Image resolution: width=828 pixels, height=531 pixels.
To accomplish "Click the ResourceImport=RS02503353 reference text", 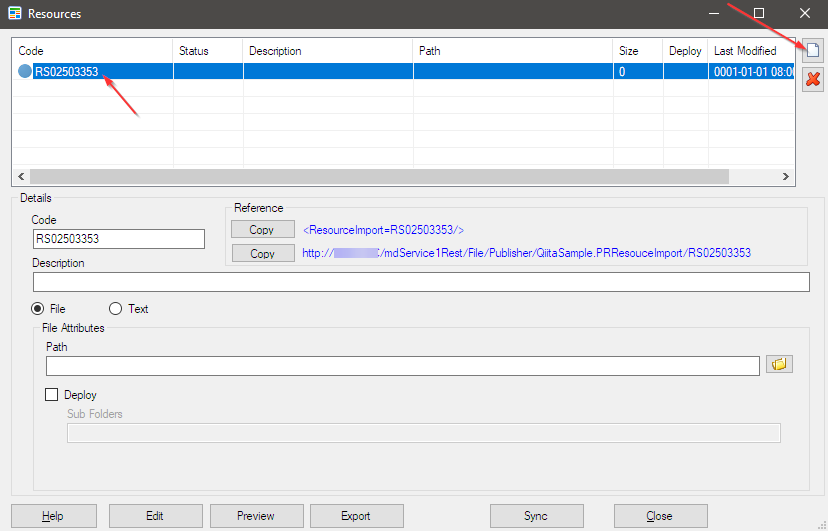I will [383, 230].
